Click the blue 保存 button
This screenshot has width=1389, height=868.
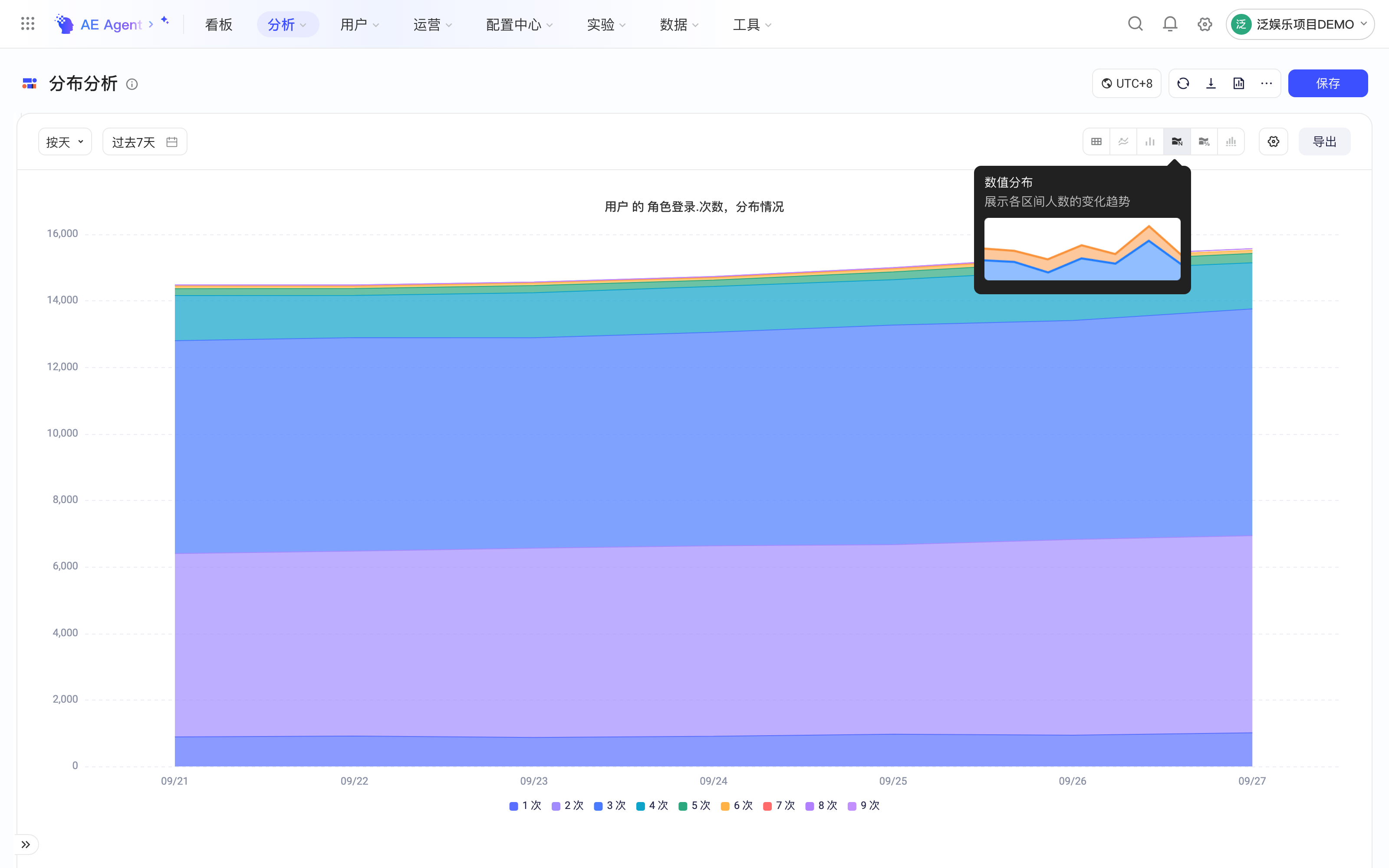click(1328, 84)
